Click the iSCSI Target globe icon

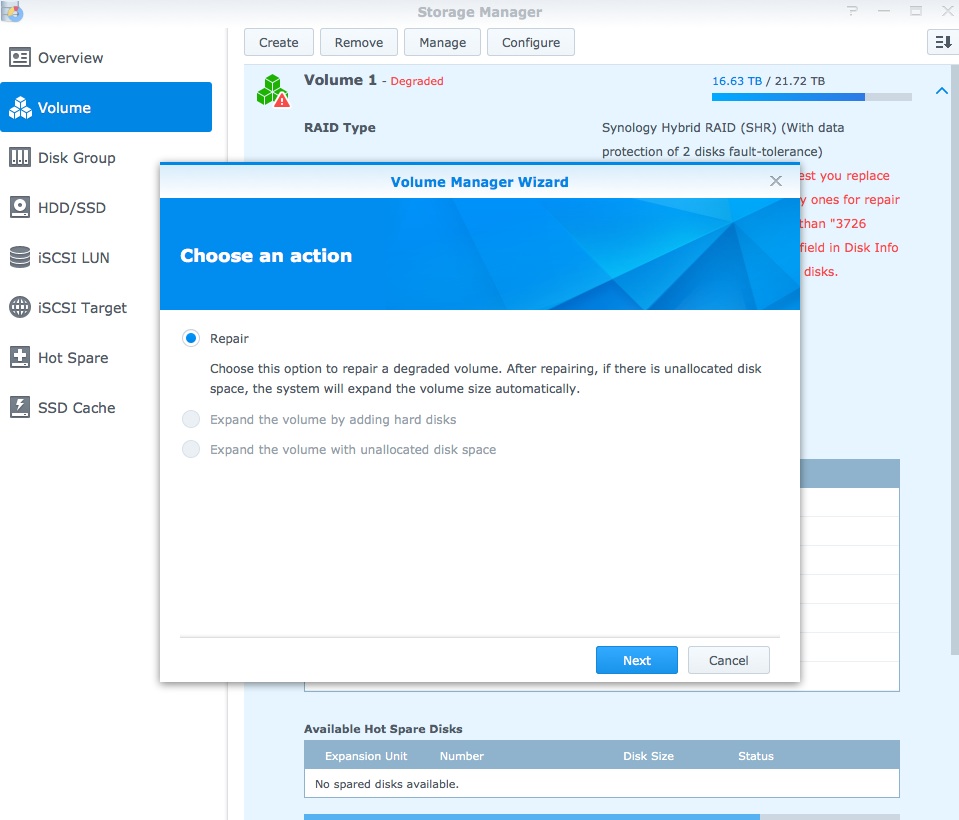coord(20,307)
